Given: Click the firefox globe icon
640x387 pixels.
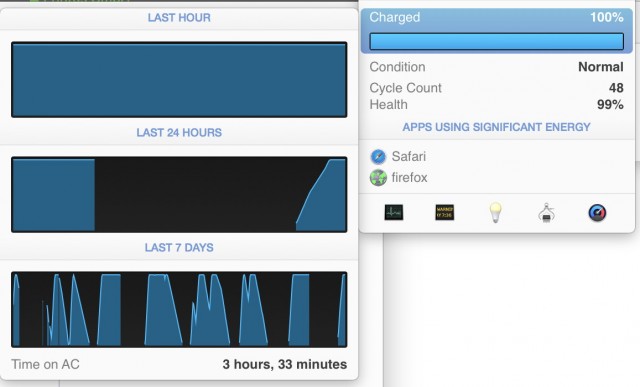Looking at the screenshot, I should (378, 178).
